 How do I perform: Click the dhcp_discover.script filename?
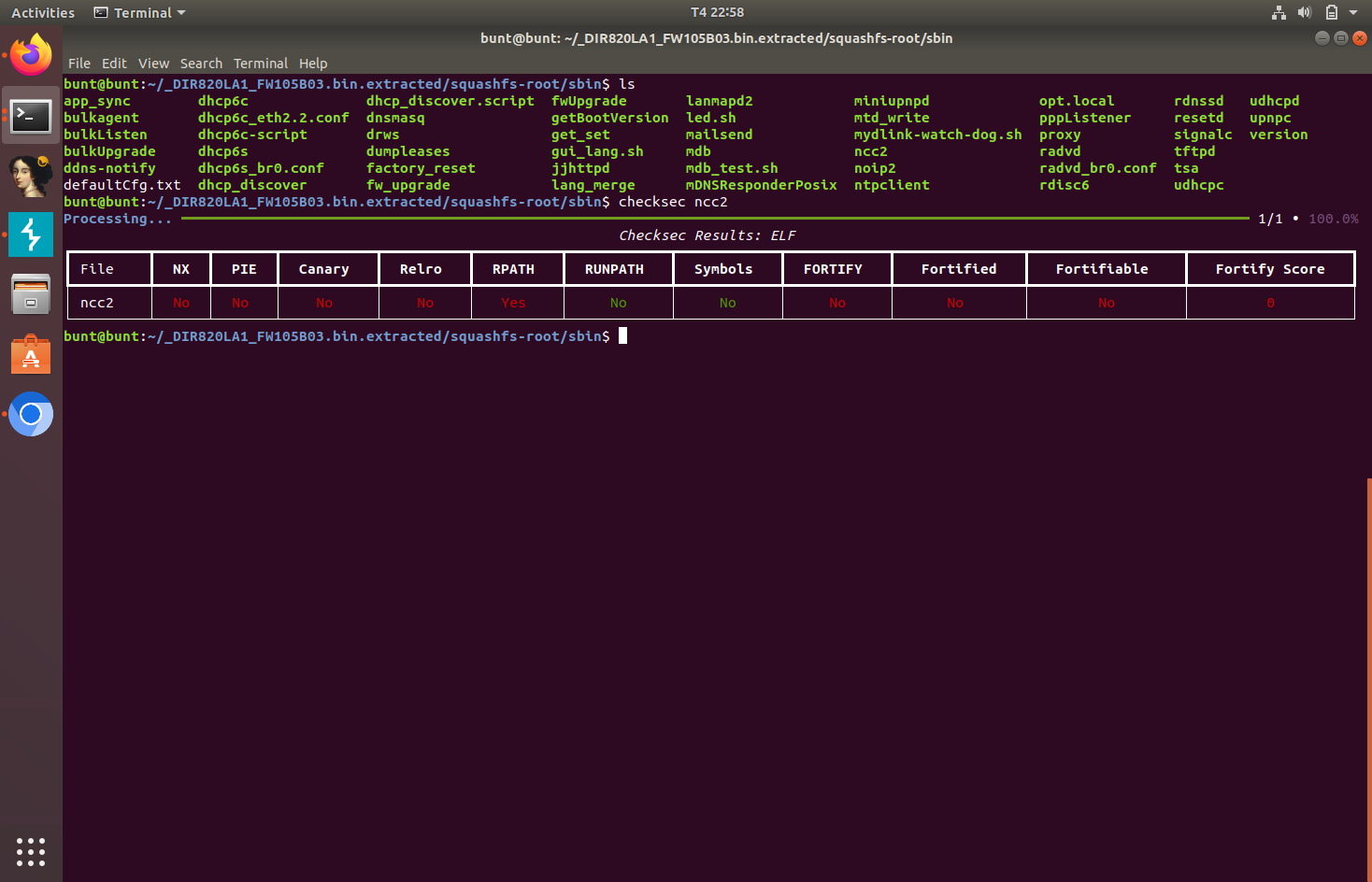[x=450, y=101]
